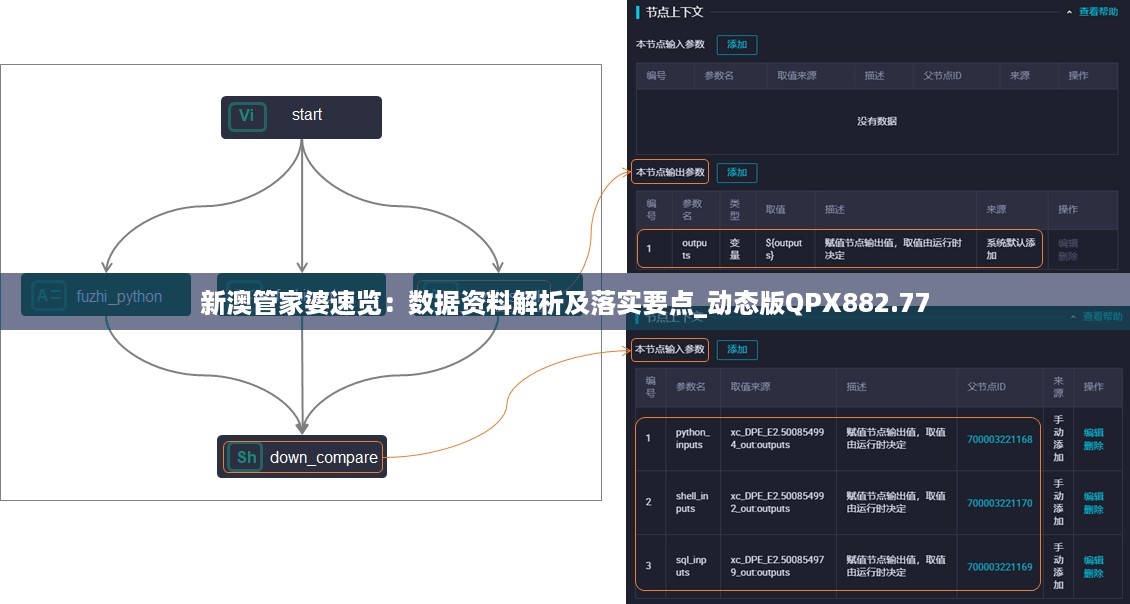Select the fuzhi_python node
The height and width of the screenshot is (604, 1130).
point(106,295)
